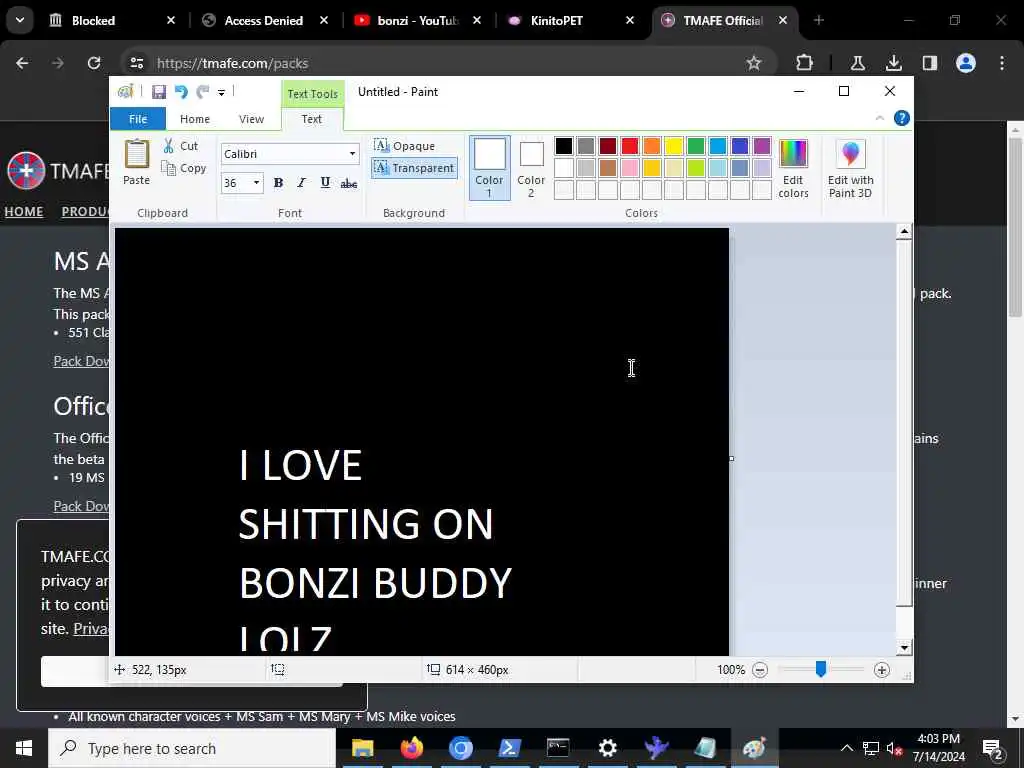Toggle Italic text formatting
The height and width of the screenshot is (768, 1024).
[x=301, y=183]
